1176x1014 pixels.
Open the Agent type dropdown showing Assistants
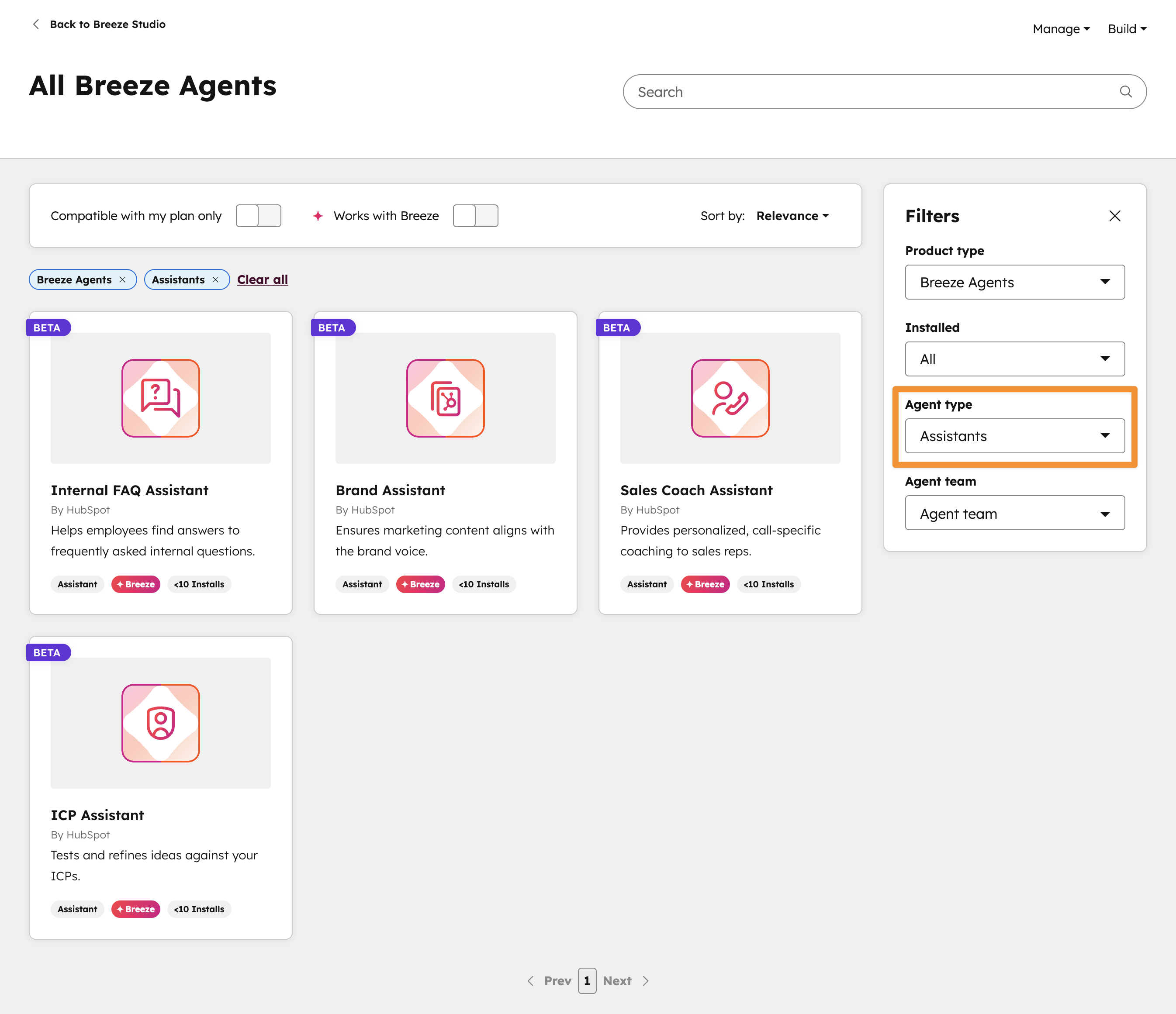click(x=1014, y=436)
